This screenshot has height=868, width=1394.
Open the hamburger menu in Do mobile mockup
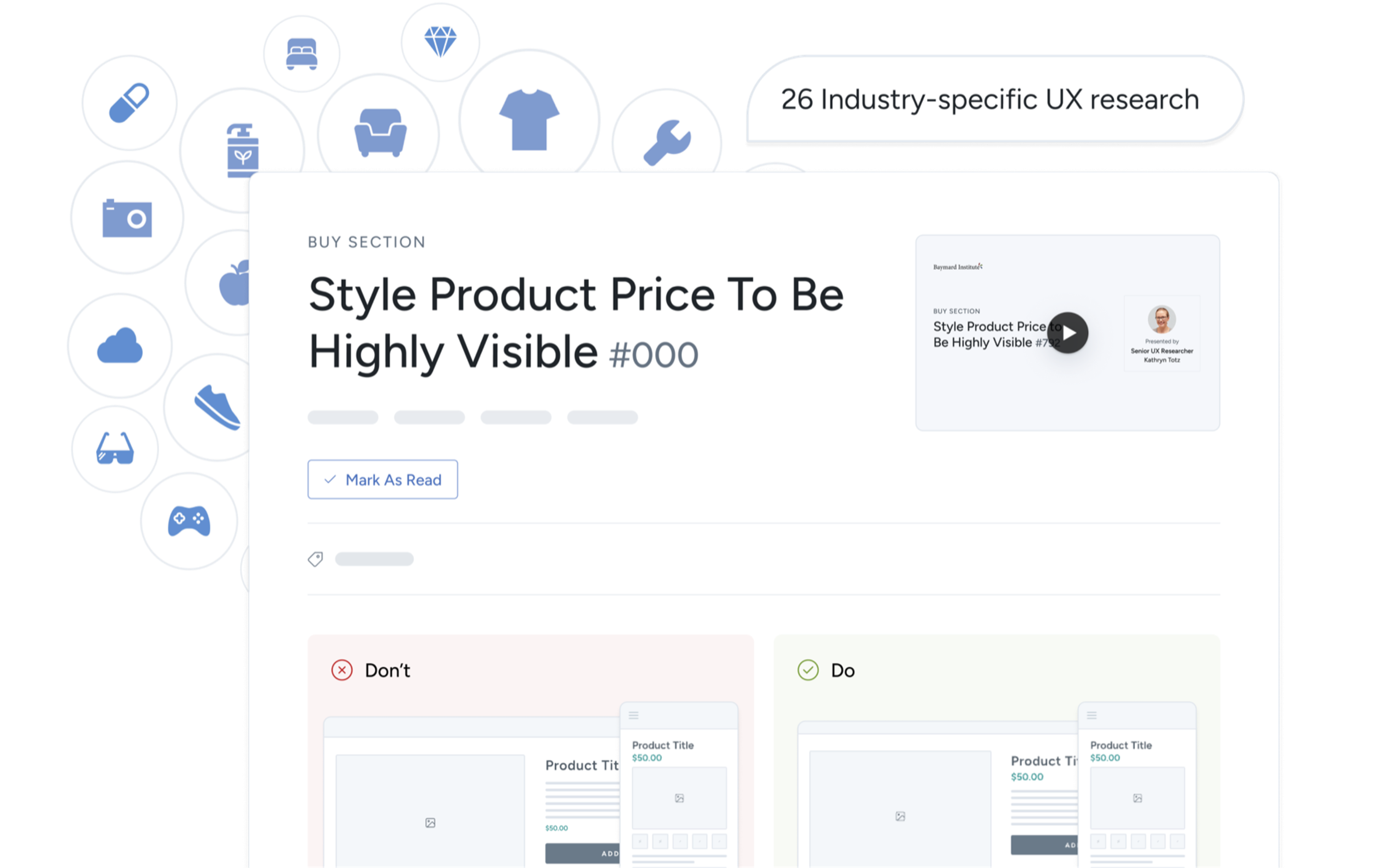pos(1092,715)
